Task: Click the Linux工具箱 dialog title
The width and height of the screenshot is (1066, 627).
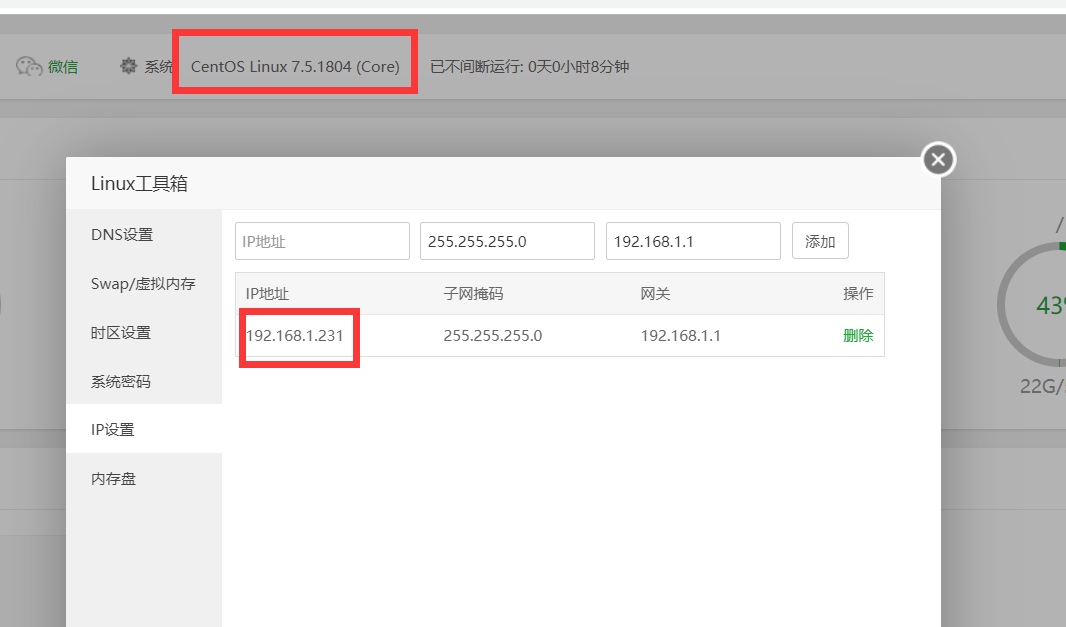Action: pos(139,184)
